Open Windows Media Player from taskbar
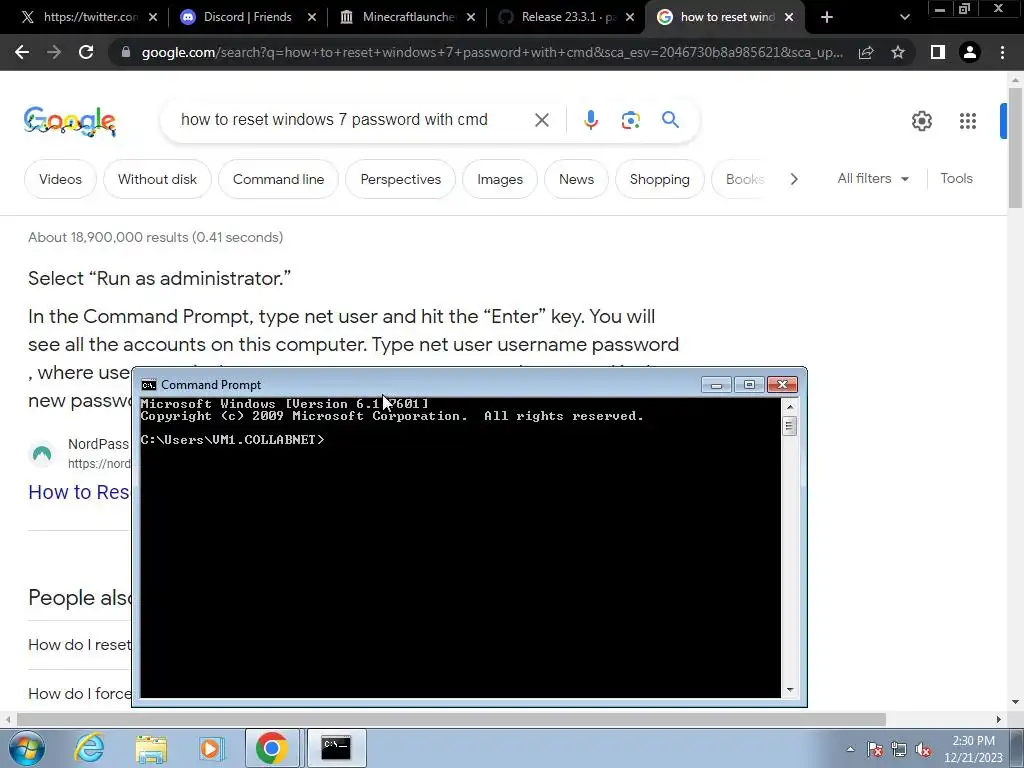1024x768 pixels. click(x=211, y=749)
